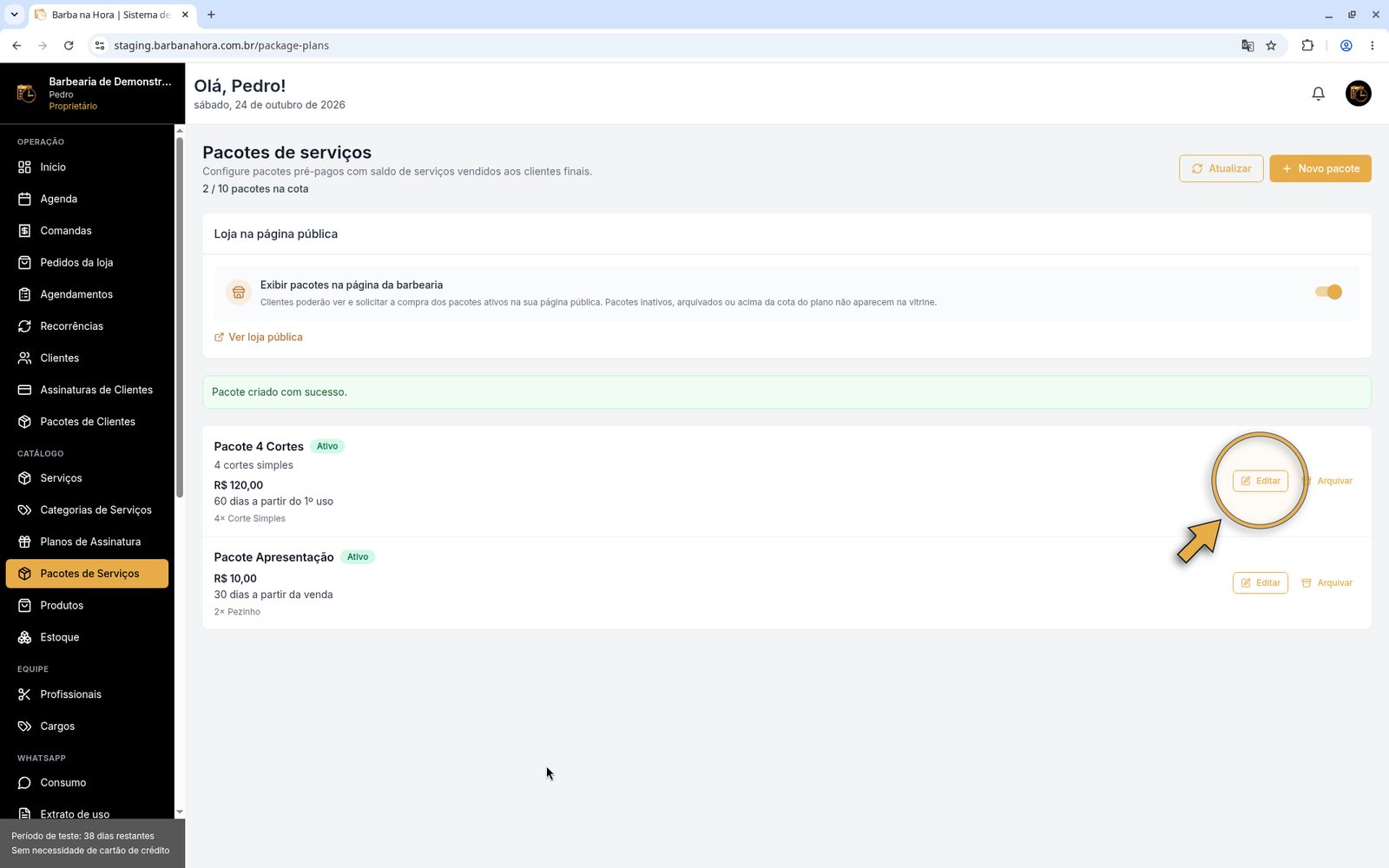Open Categorias de Serviços
Screen dimensions: 1389x868
point(87,510)
